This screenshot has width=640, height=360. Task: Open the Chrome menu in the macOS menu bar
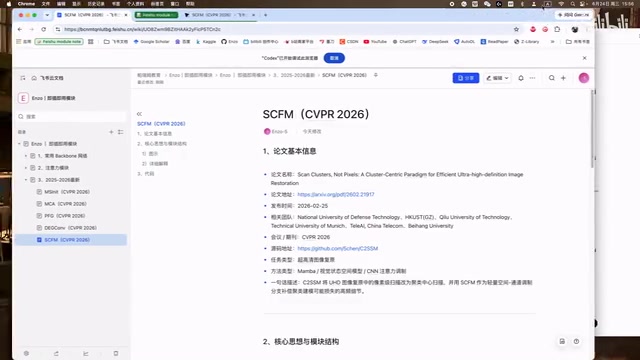(27, 4)
